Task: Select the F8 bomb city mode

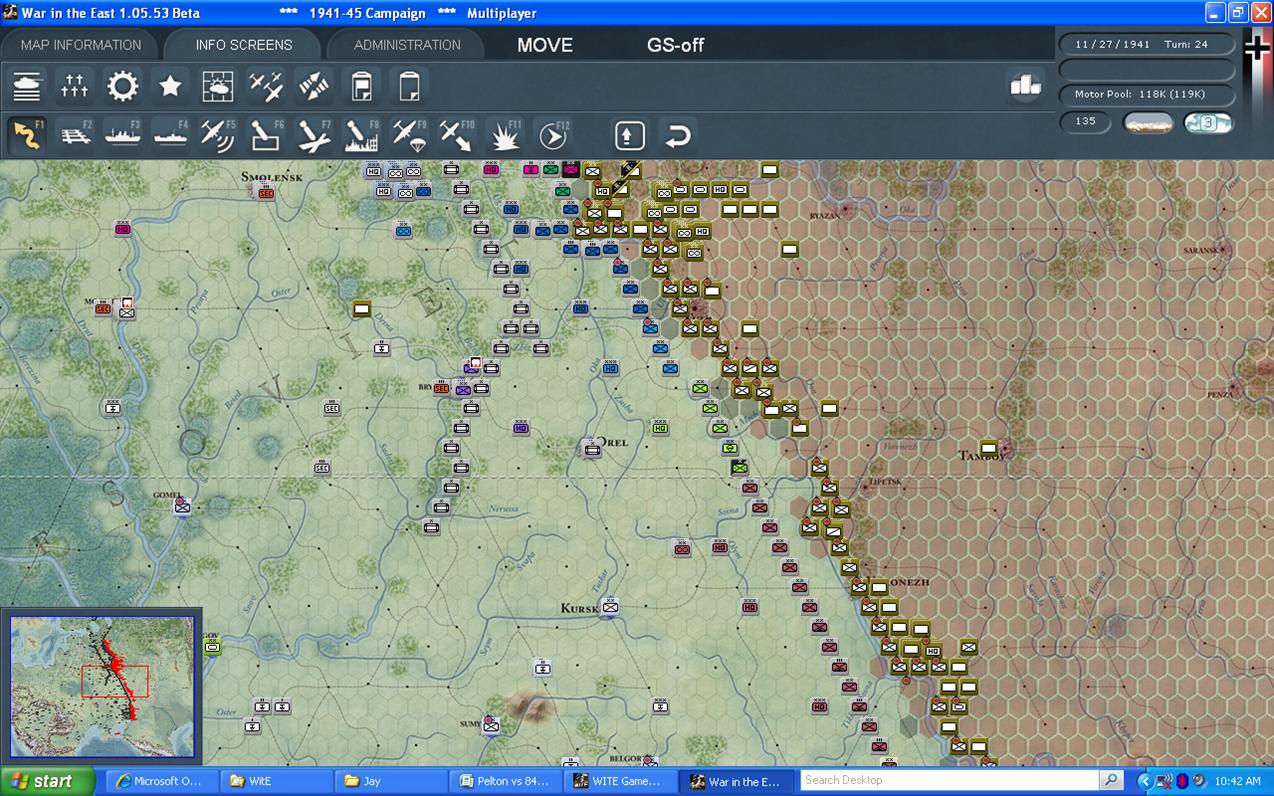Action: coord(361,135)
